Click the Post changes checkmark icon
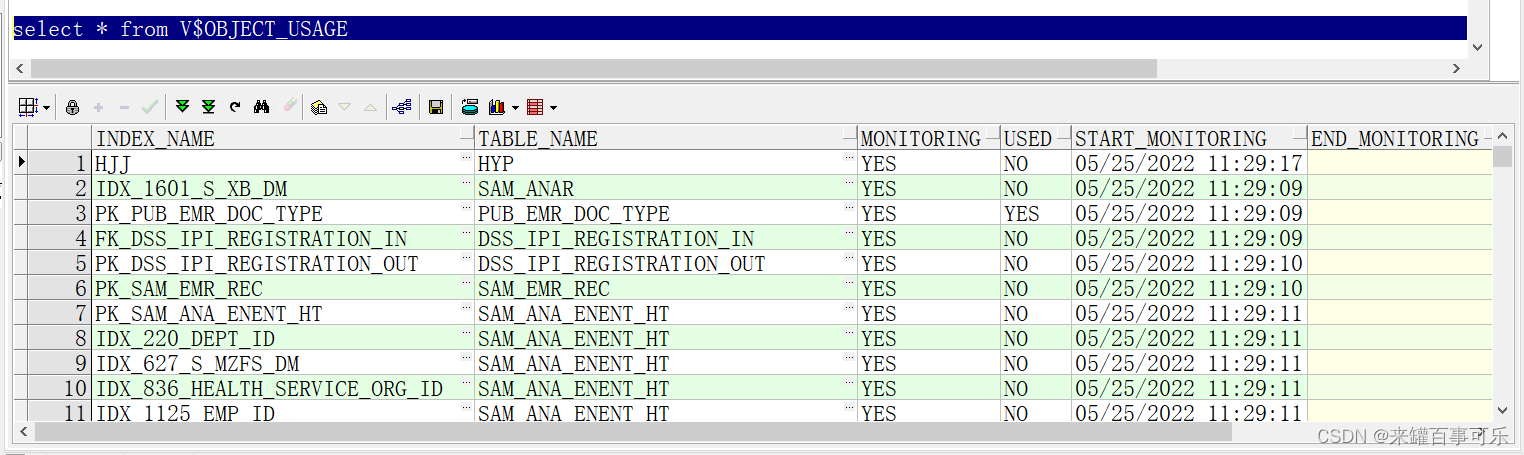The image size is (1524, 455). tap(150, 107)
